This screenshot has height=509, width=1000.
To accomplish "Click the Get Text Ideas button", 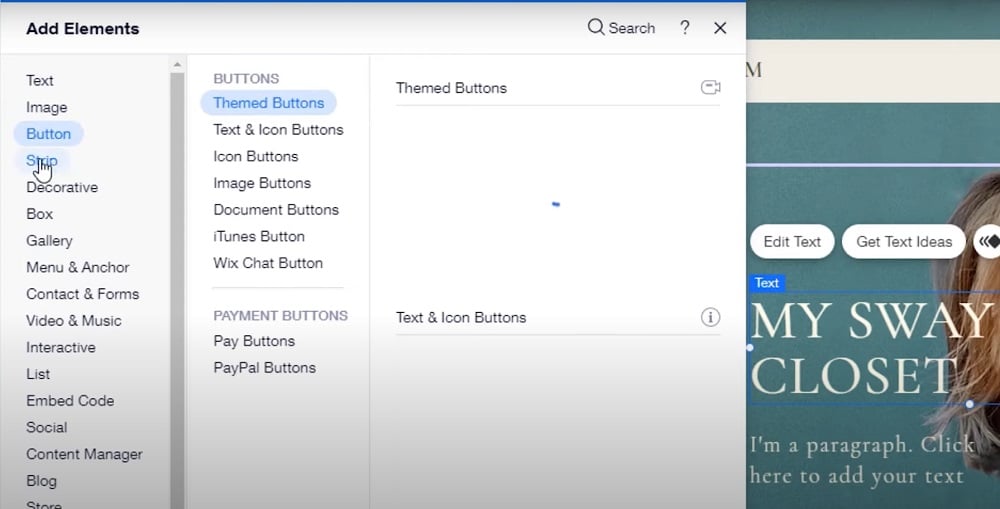I will tap(904, 241).
